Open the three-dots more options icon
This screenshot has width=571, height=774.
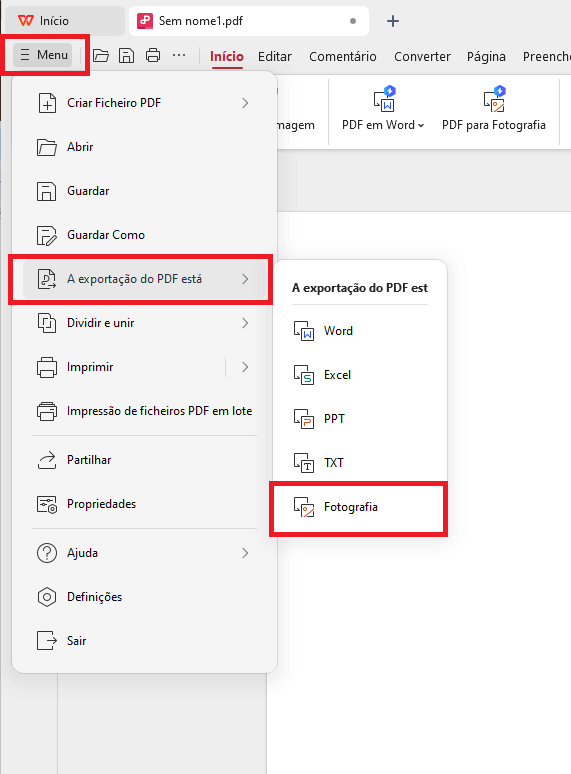coord(179,55)
